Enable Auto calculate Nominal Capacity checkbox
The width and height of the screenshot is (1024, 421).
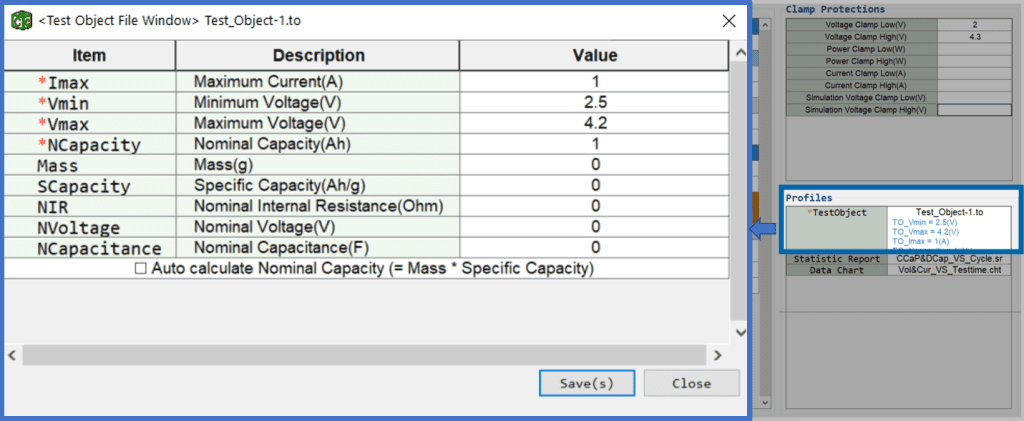(140, 268)
